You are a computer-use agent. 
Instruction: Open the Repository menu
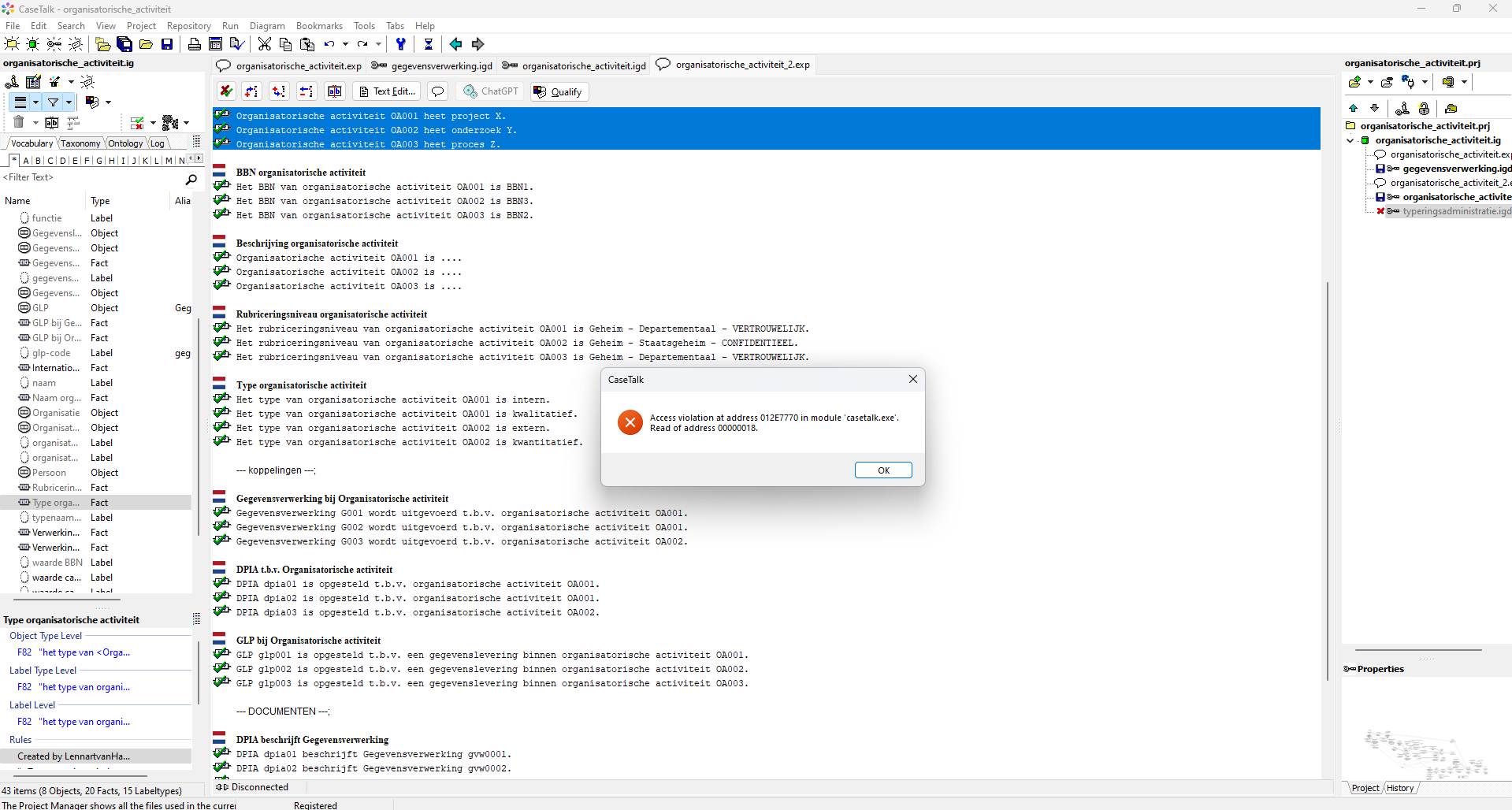pos(188,26)
